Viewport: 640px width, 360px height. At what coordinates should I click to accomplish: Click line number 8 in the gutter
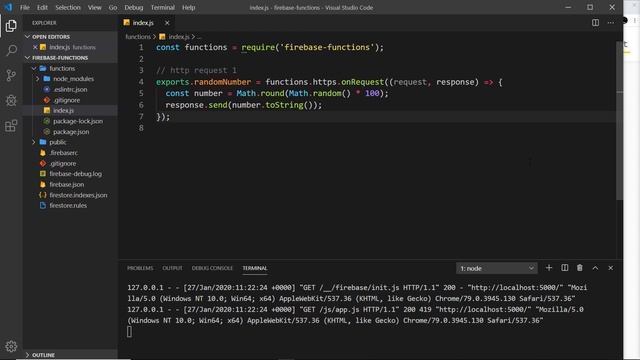[141, 128]
